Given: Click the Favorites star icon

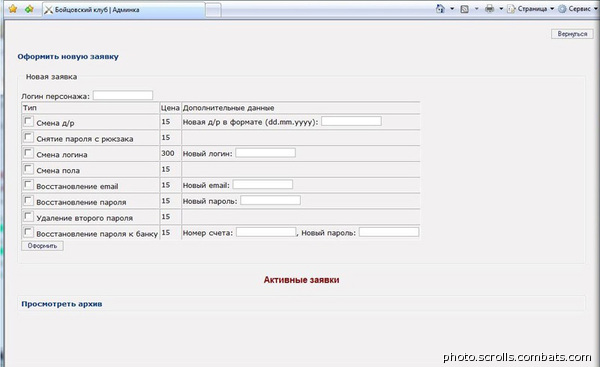Looking at the screenshot, I should point(13,9).
